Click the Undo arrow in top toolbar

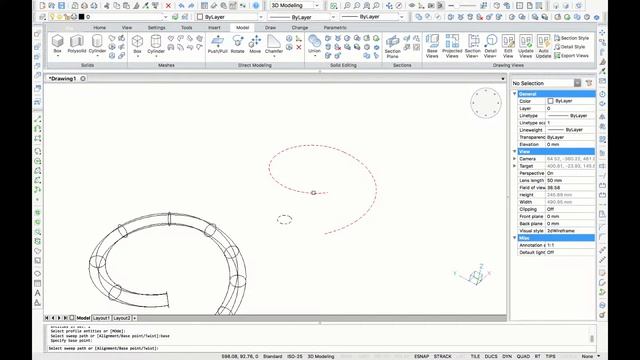(x=182, y=6)
